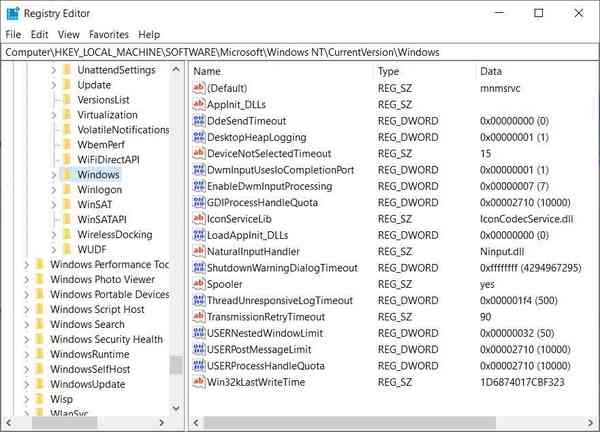
Task: Click the tree pane scroll down arrow
Action: [176, 408]
